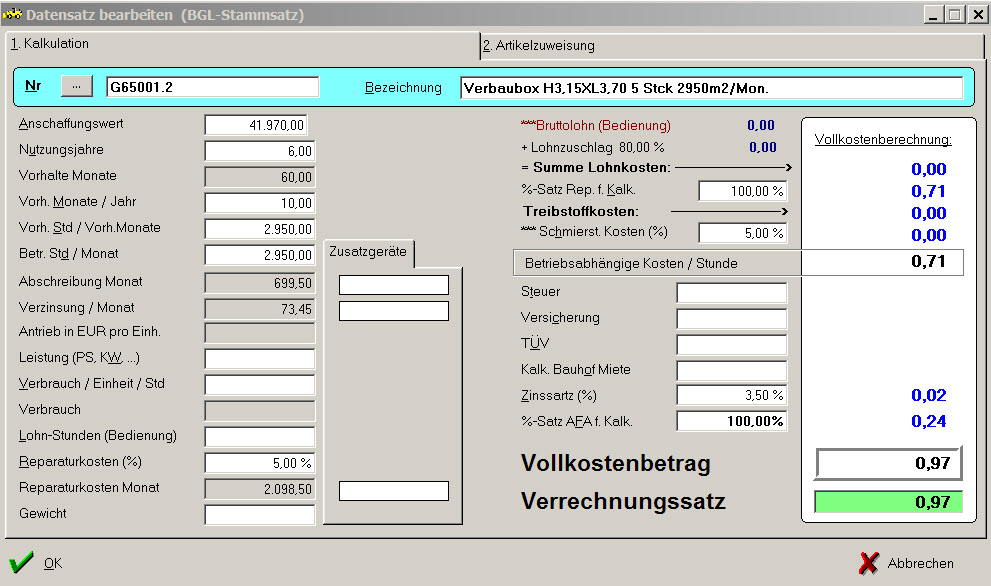Click the green OK checkmark icon
Screen dimensions: 991x586
point(21,563)
